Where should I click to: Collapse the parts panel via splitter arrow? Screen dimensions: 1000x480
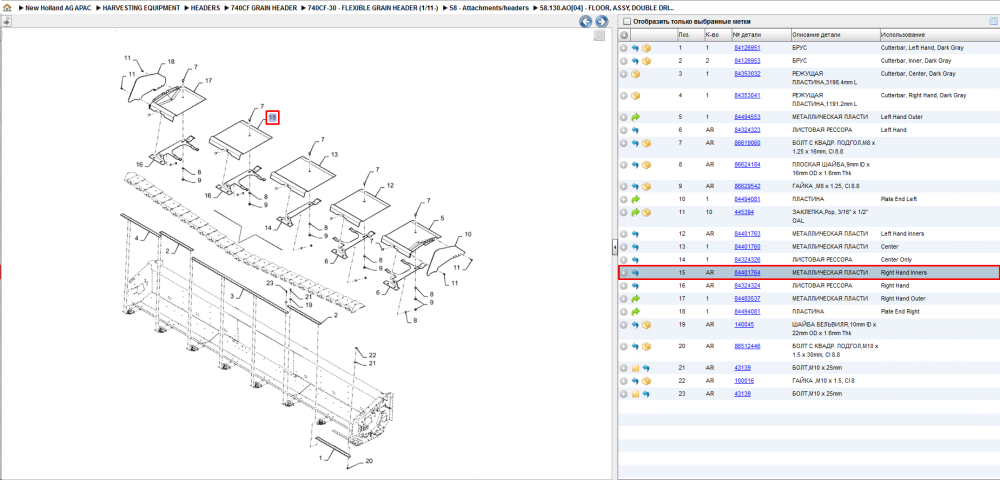click(x=614, y=247)
